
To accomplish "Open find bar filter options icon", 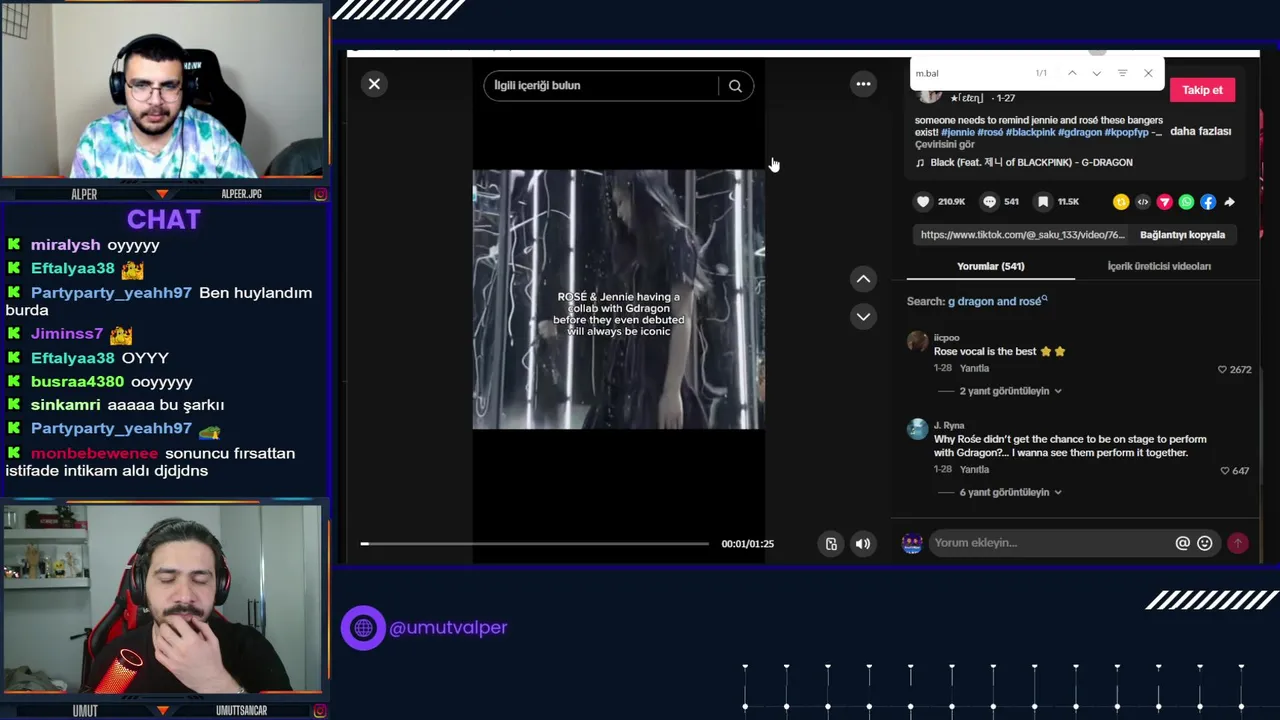I will pos(1122,73).
